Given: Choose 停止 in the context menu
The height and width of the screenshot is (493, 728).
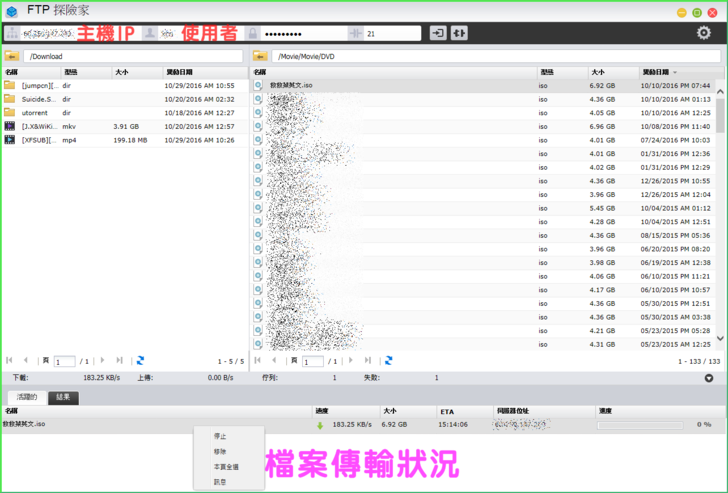Looking at the screenshot, I should click(x=220, y=436).
